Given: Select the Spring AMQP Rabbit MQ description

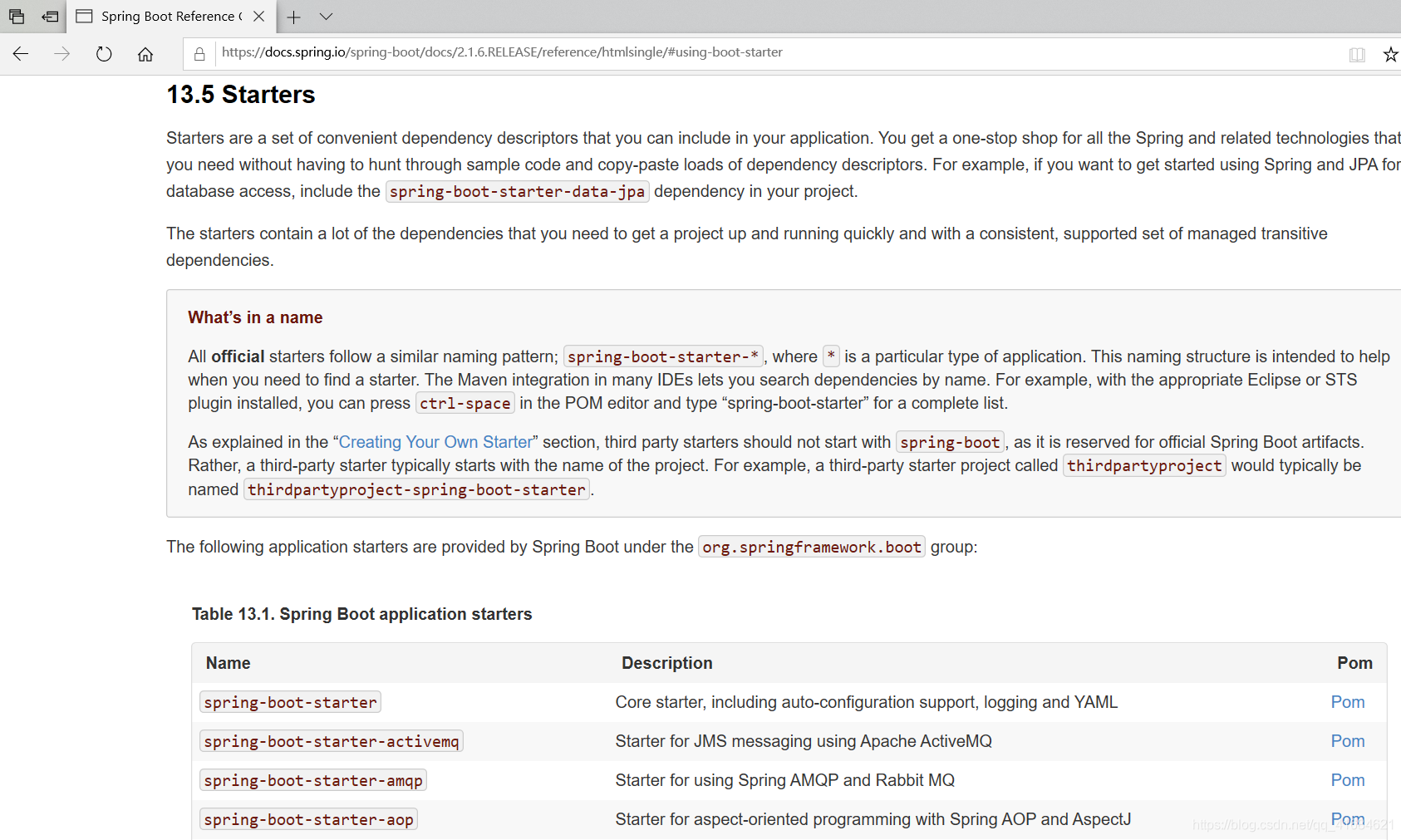Looking at the screenshot, I should 785,780.
